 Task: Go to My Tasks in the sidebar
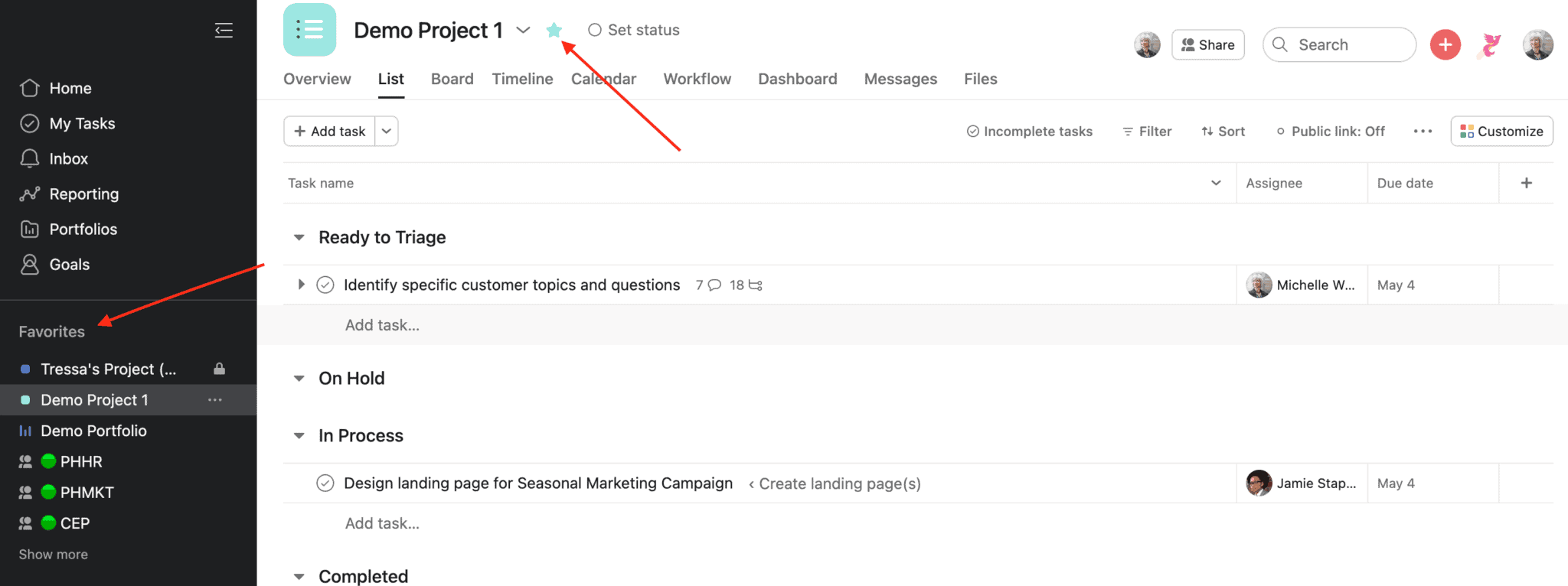click(67, 123)
